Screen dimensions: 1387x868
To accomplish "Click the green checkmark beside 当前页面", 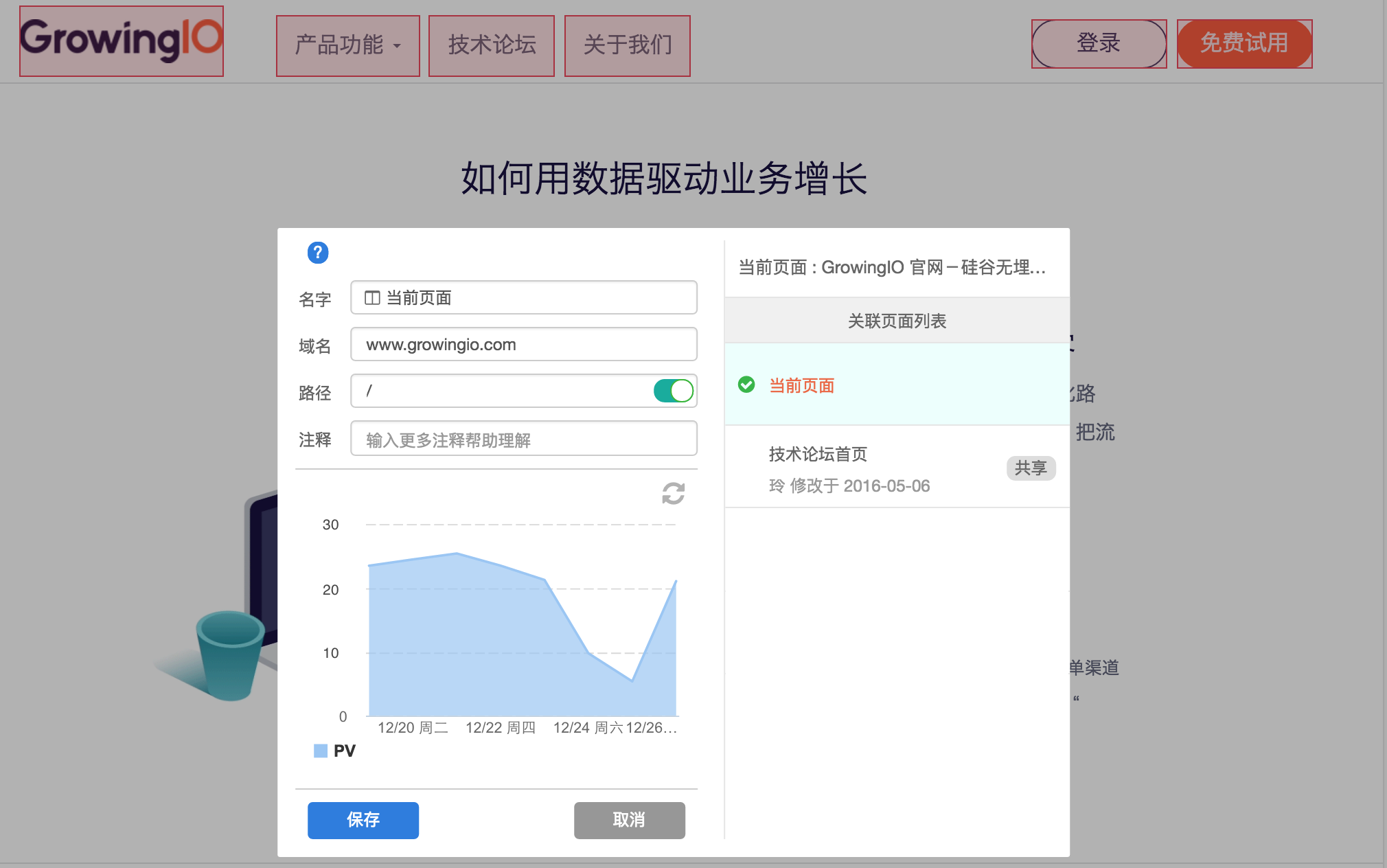I will pos(746,385).
